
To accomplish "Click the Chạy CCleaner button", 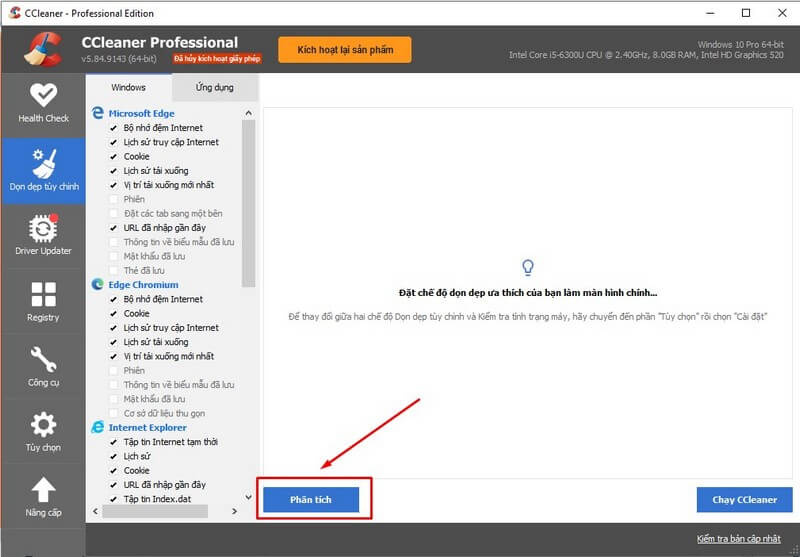I will 744,499.
